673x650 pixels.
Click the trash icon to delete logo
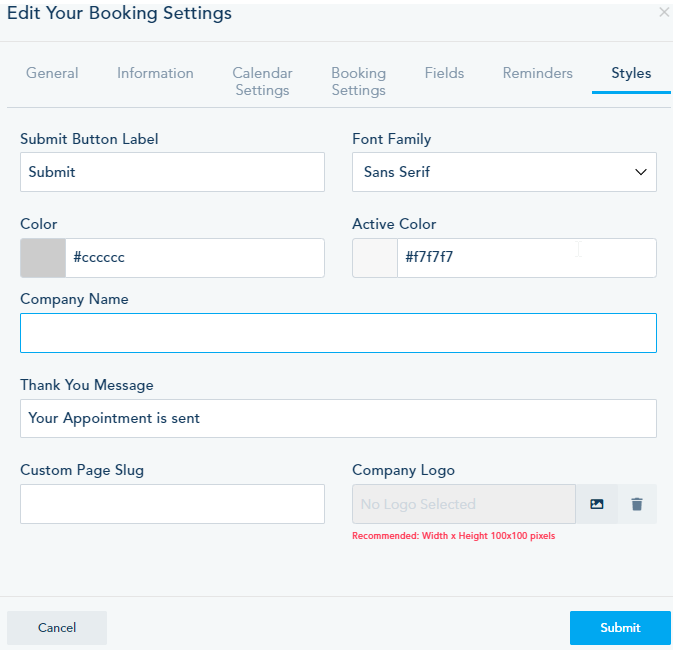tap(637, 504)
